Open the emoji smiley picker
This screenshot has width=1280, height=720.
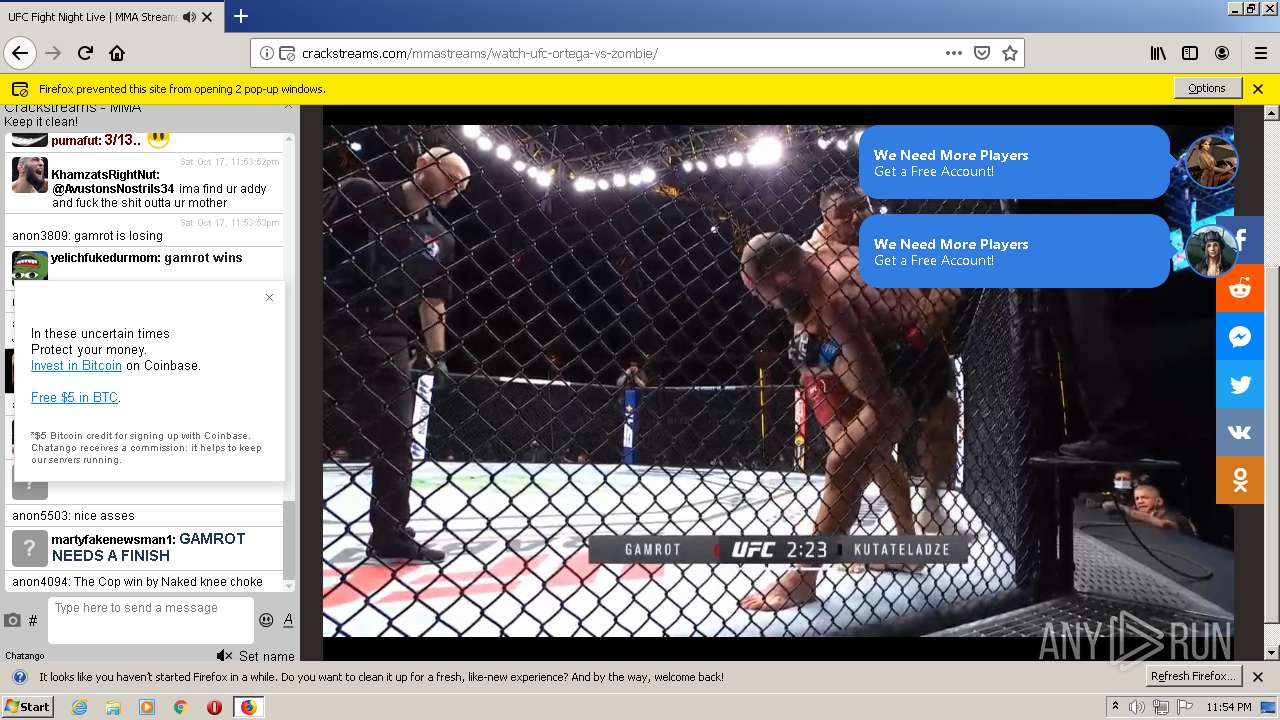(266, 620)
